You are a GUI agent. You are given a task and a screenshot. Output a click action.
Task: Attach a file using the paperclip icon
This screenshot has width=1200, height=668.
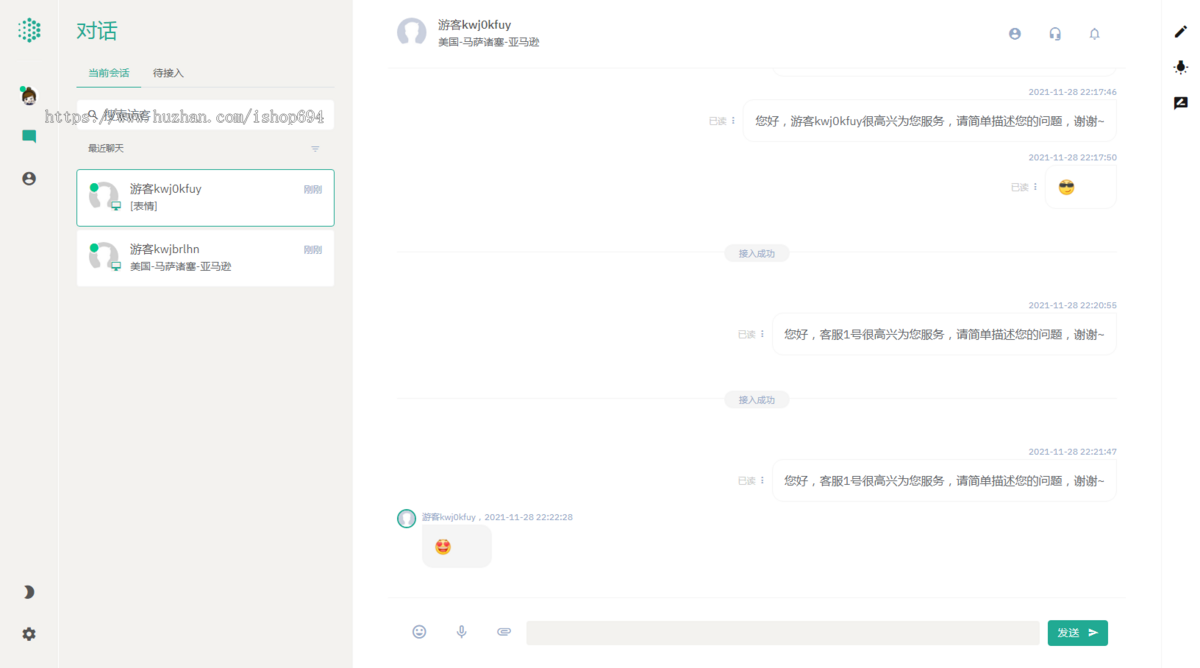(503, 631)
